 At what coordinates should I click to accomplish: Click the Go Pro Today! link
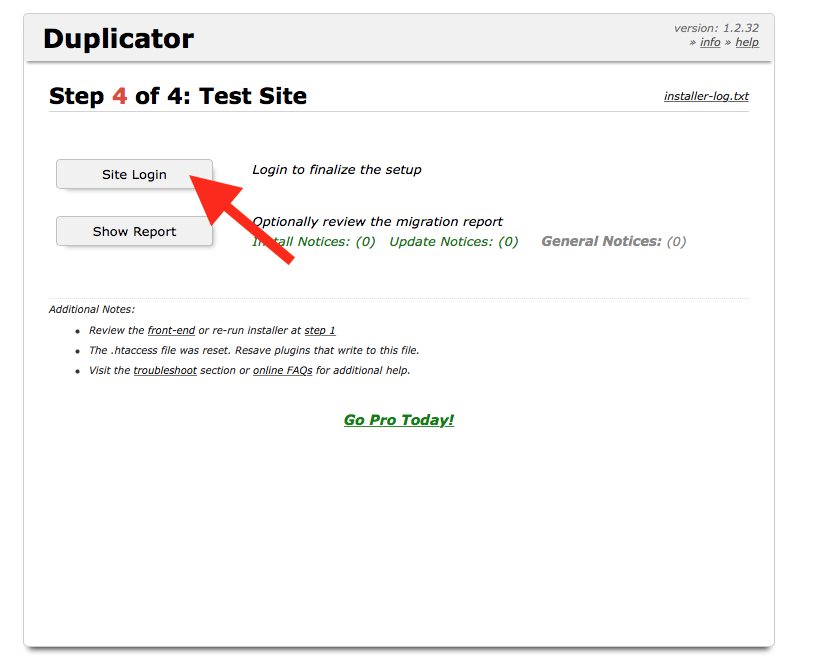pyautogui.click(x=399, y=420)
